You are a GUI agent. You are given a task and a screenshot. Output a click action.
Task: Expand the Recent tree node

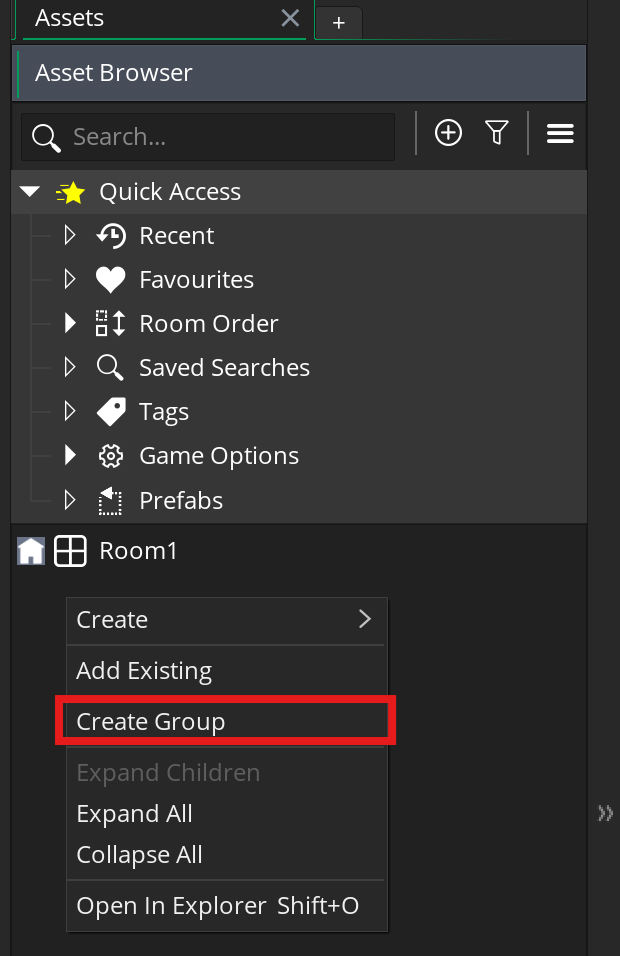point(70,236)
